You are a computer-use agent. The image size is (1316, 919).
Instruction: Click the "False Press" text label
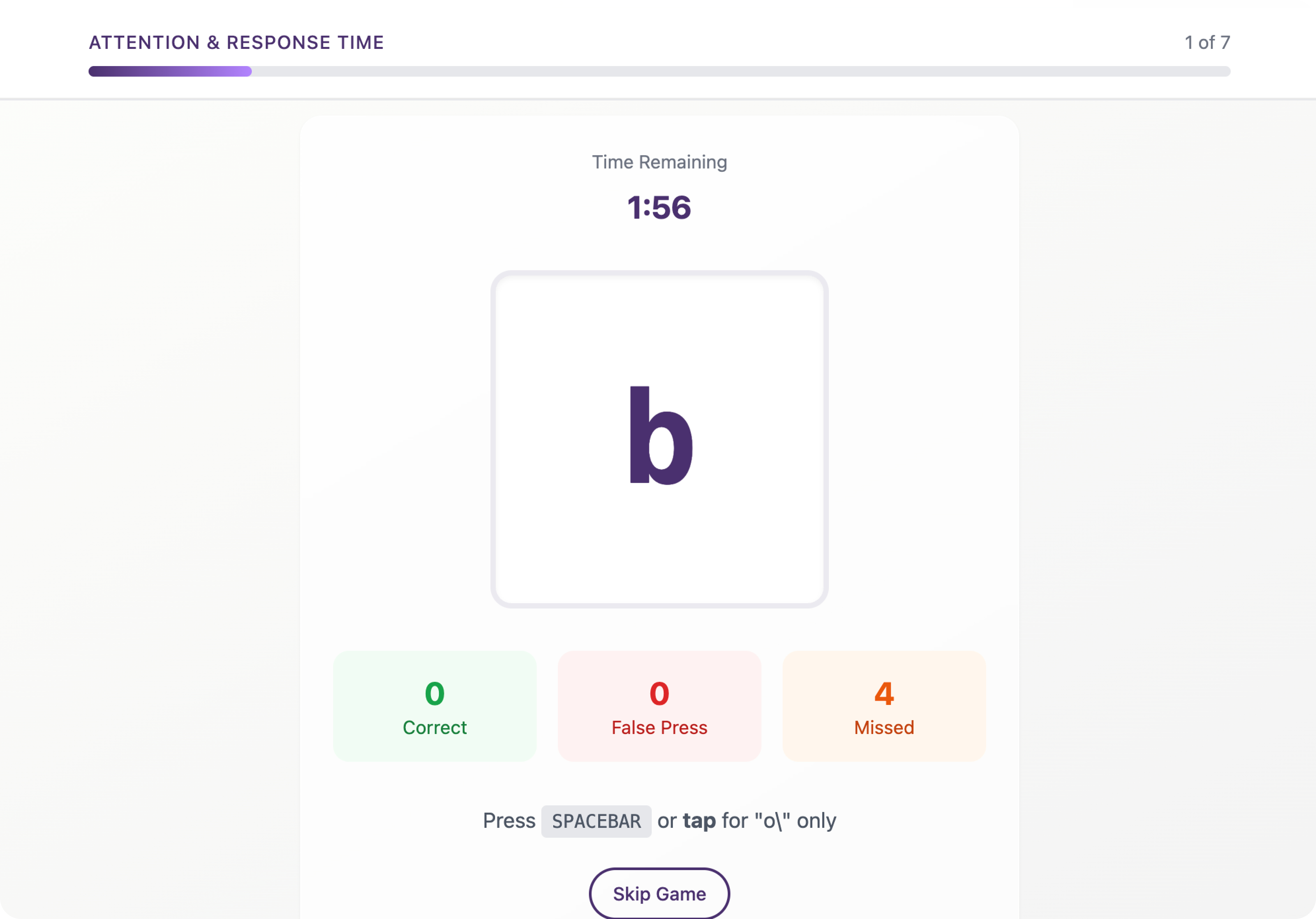[x=659, y=728]
